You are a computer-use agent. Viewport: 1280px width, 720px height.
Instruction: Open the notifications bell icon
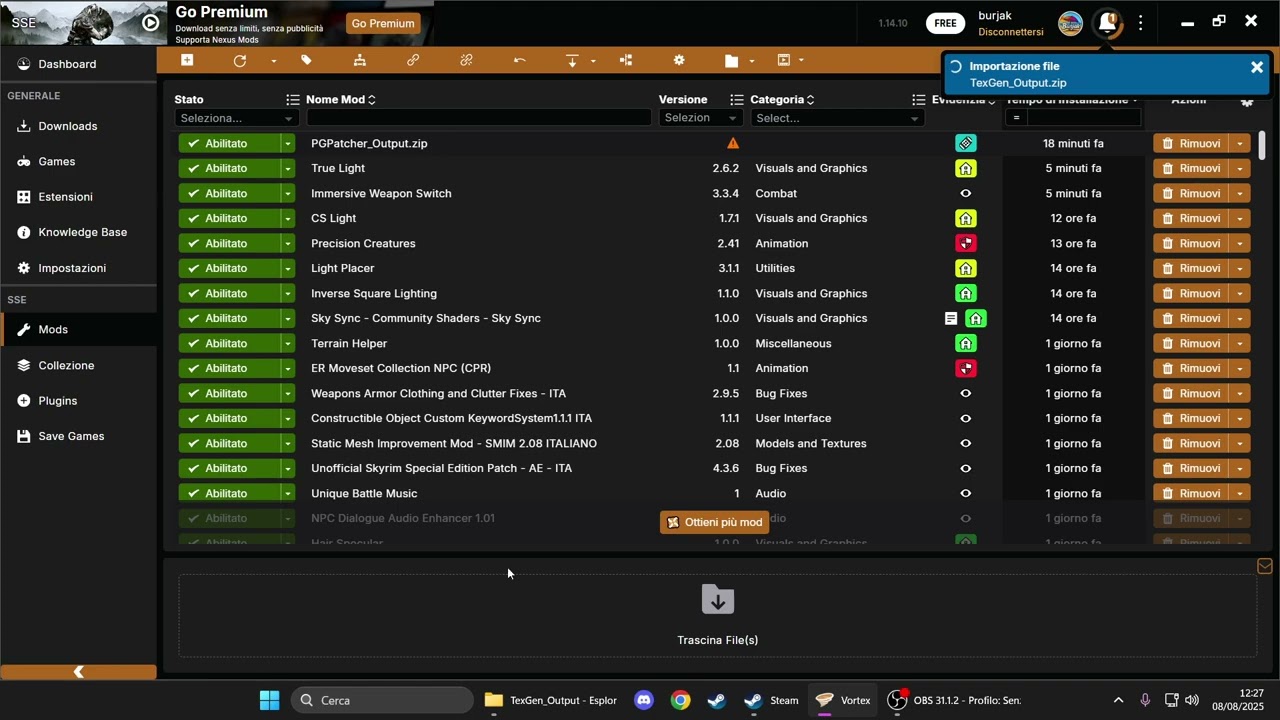pos(1107,23)
